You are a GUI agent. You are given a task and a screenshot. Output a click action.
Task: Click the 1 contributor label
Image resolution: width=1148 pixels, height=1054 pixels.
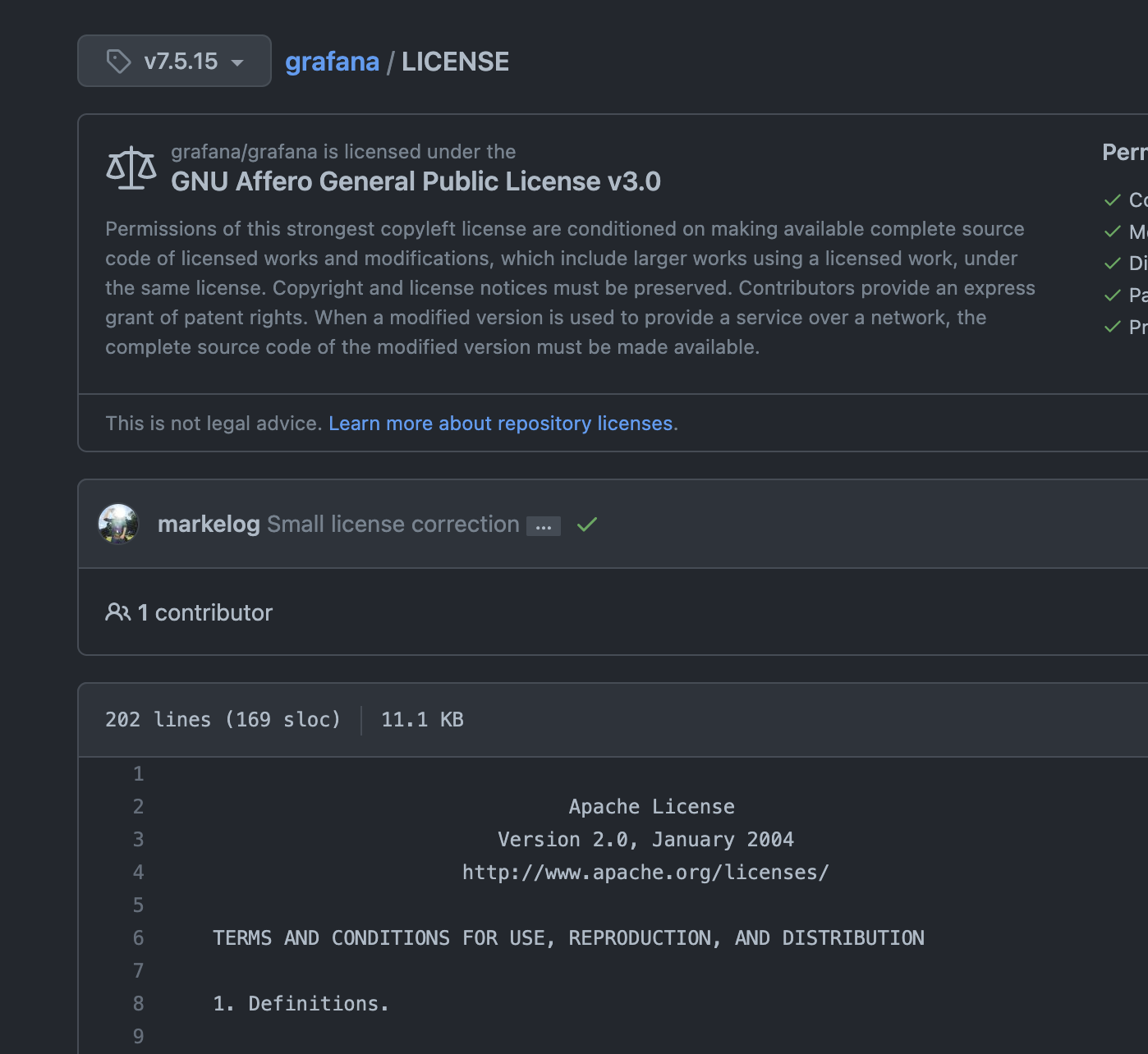[x=205, y=612]
